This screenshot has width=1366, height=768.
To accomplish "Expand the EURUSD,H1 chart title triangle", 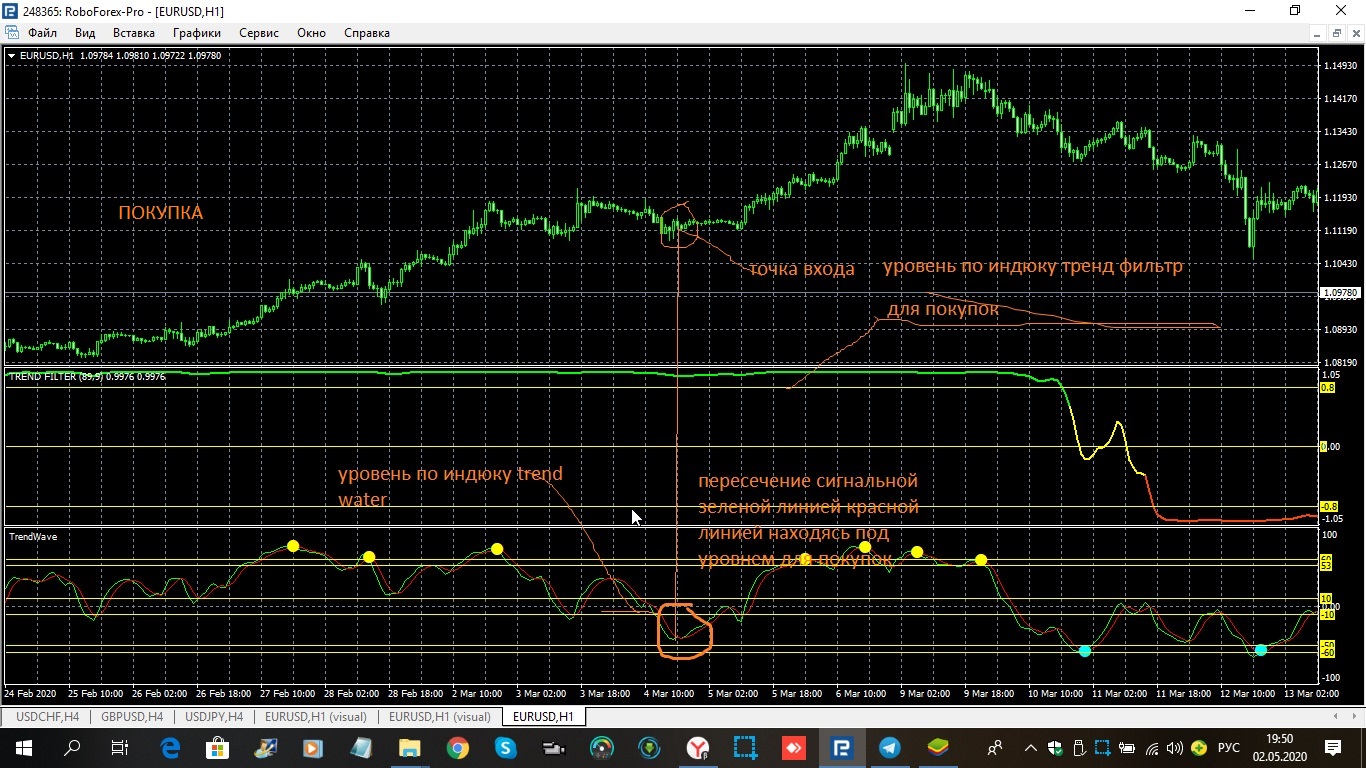I will (11, 56).
